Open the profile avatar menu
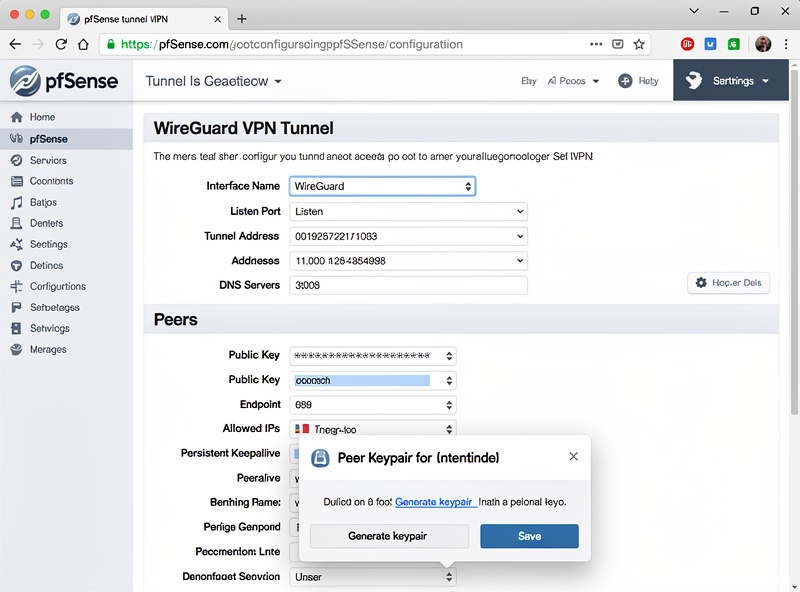This screenshot has height=592, width=800. pos(763,44)
